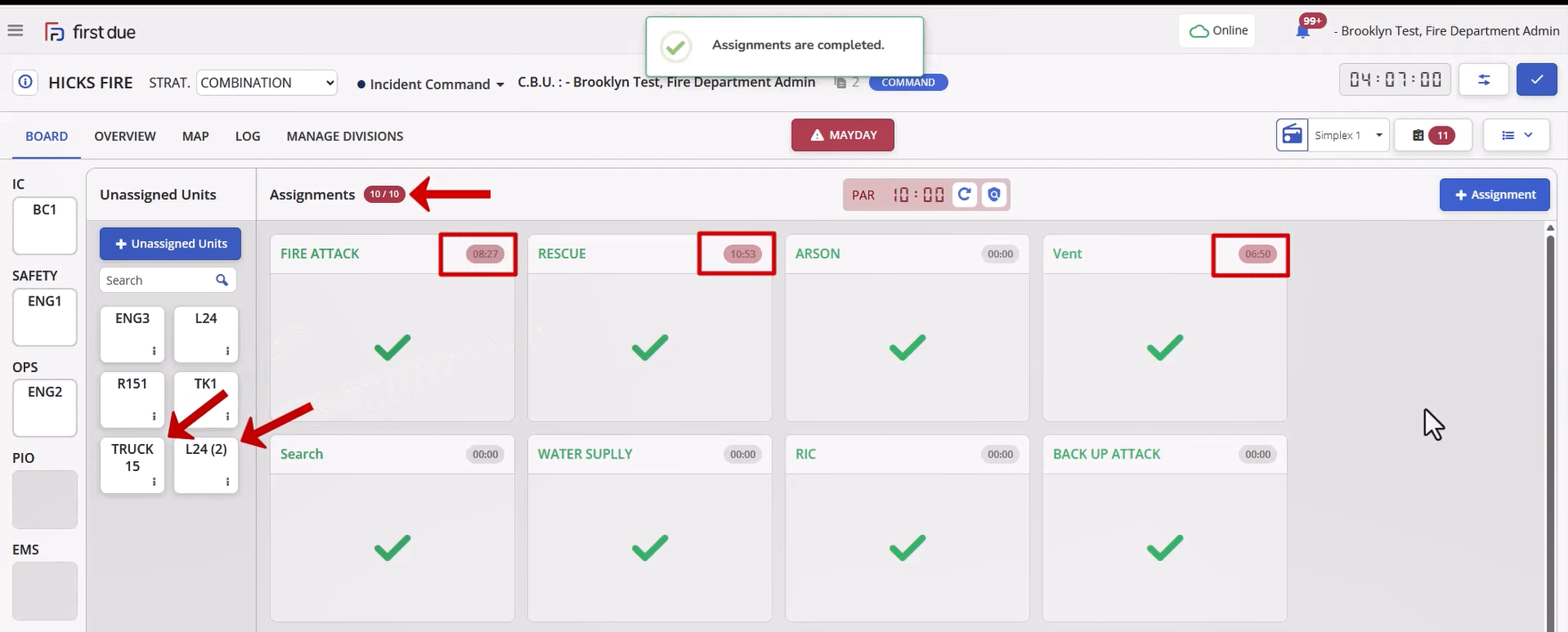The height and width of the screenshot is (632, 1568).
Task: Open the checklist counter showing 11
Action: coord(1432,135)
